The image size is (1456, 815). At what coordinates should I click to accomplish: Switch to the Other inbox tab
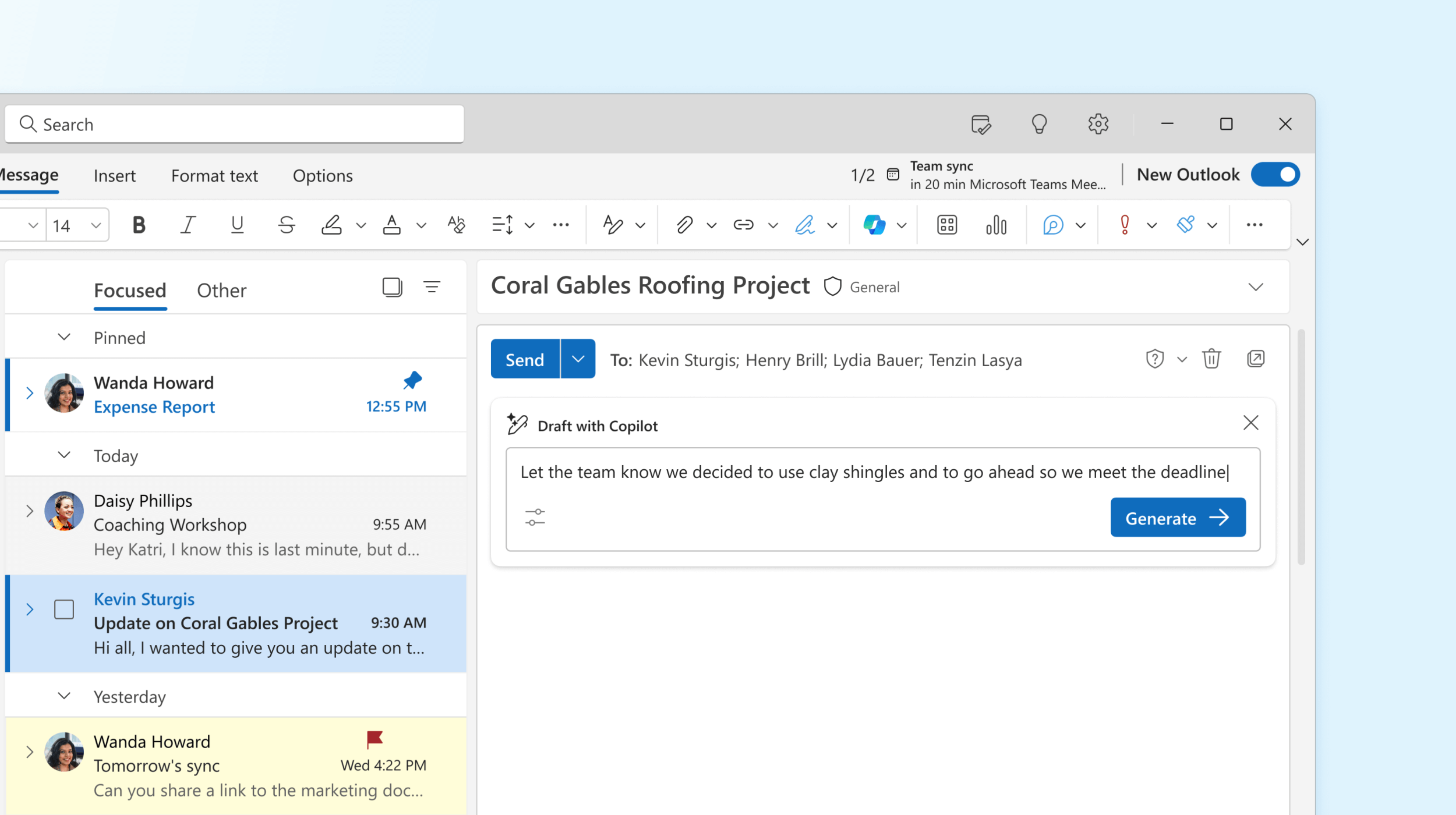[x=221, y=289]
